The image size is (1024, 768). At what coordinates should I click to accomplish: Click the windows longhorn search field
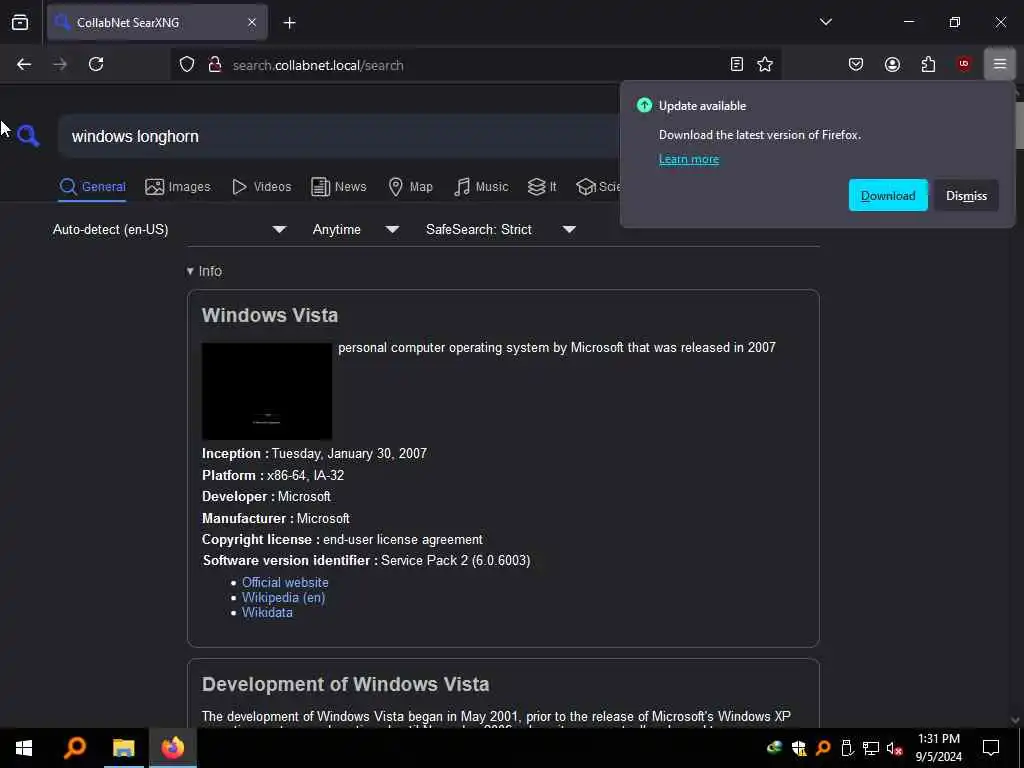coord(340,136)
